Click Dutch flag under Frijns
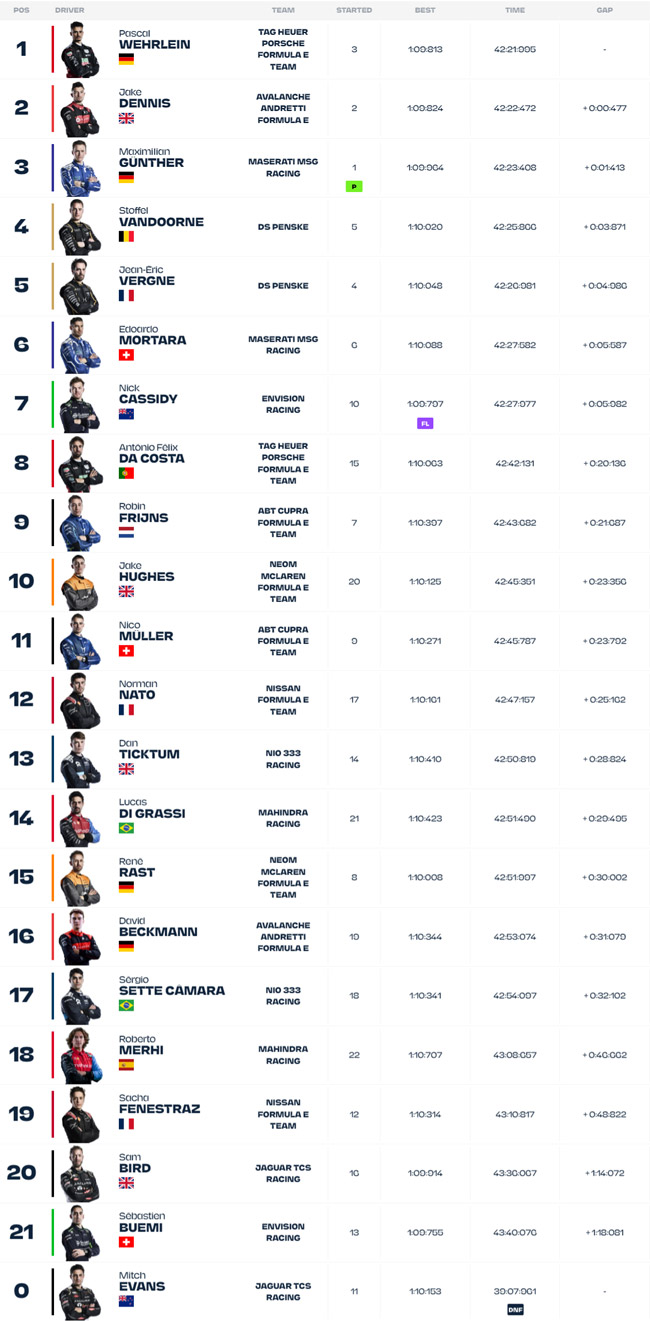650x1321 pixels. 126,532
